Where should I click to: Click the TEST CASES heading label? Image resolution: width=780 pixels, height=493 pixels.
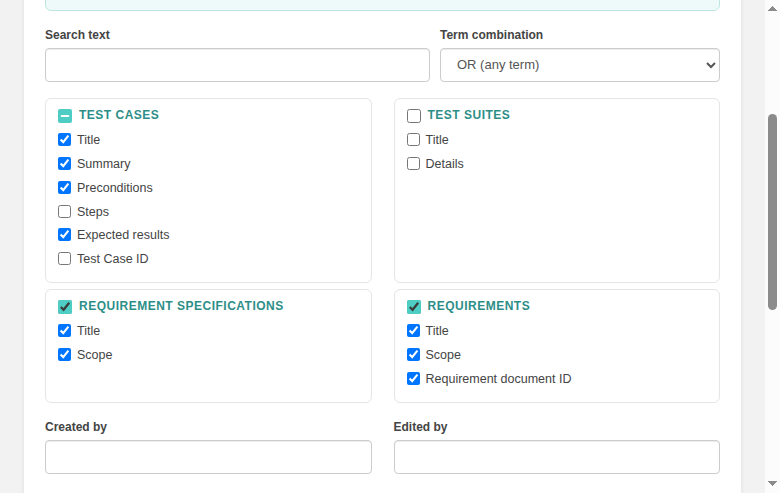(119, 115)
